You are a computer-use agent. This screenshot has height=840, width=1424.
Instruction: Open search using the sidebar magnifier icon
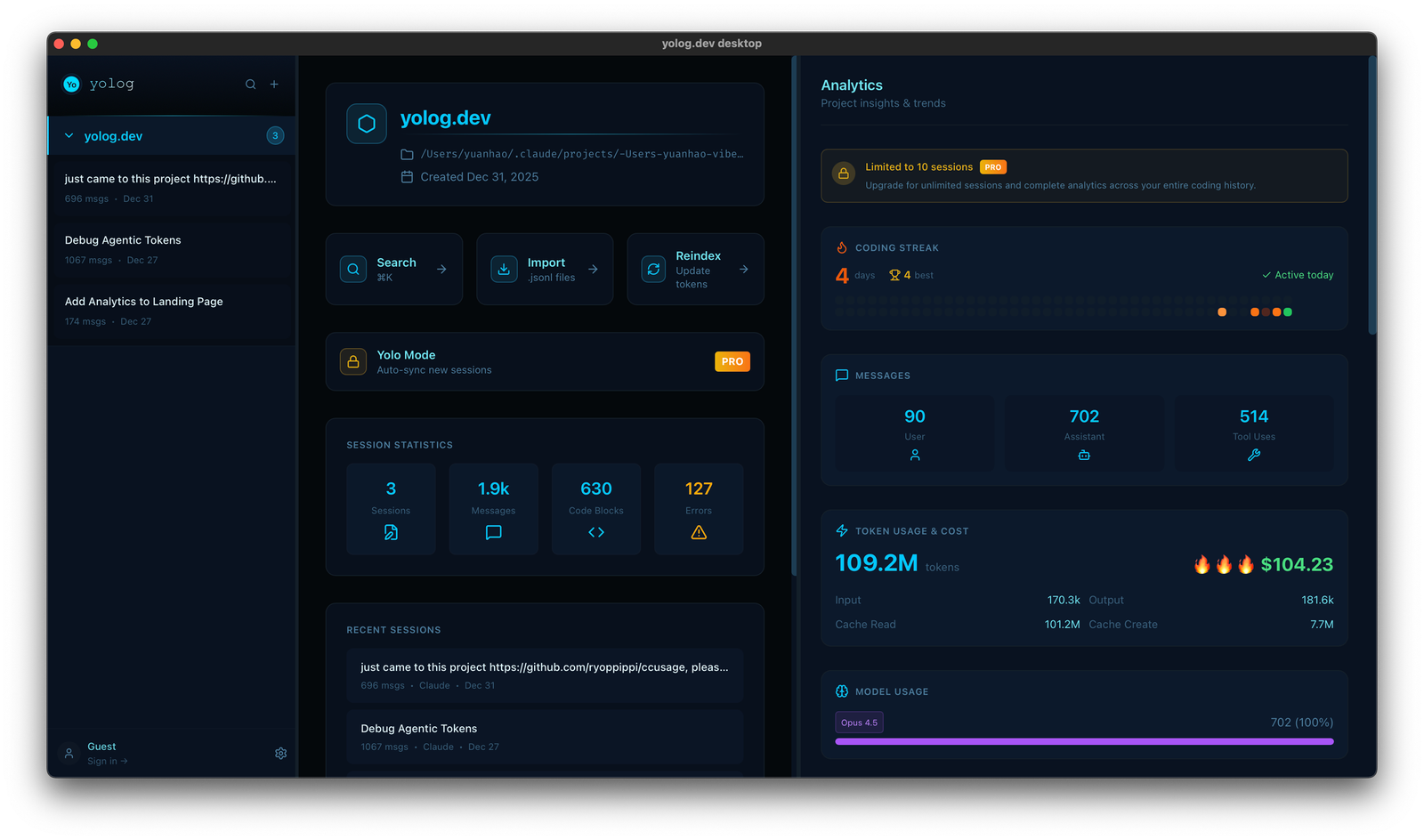251,84
